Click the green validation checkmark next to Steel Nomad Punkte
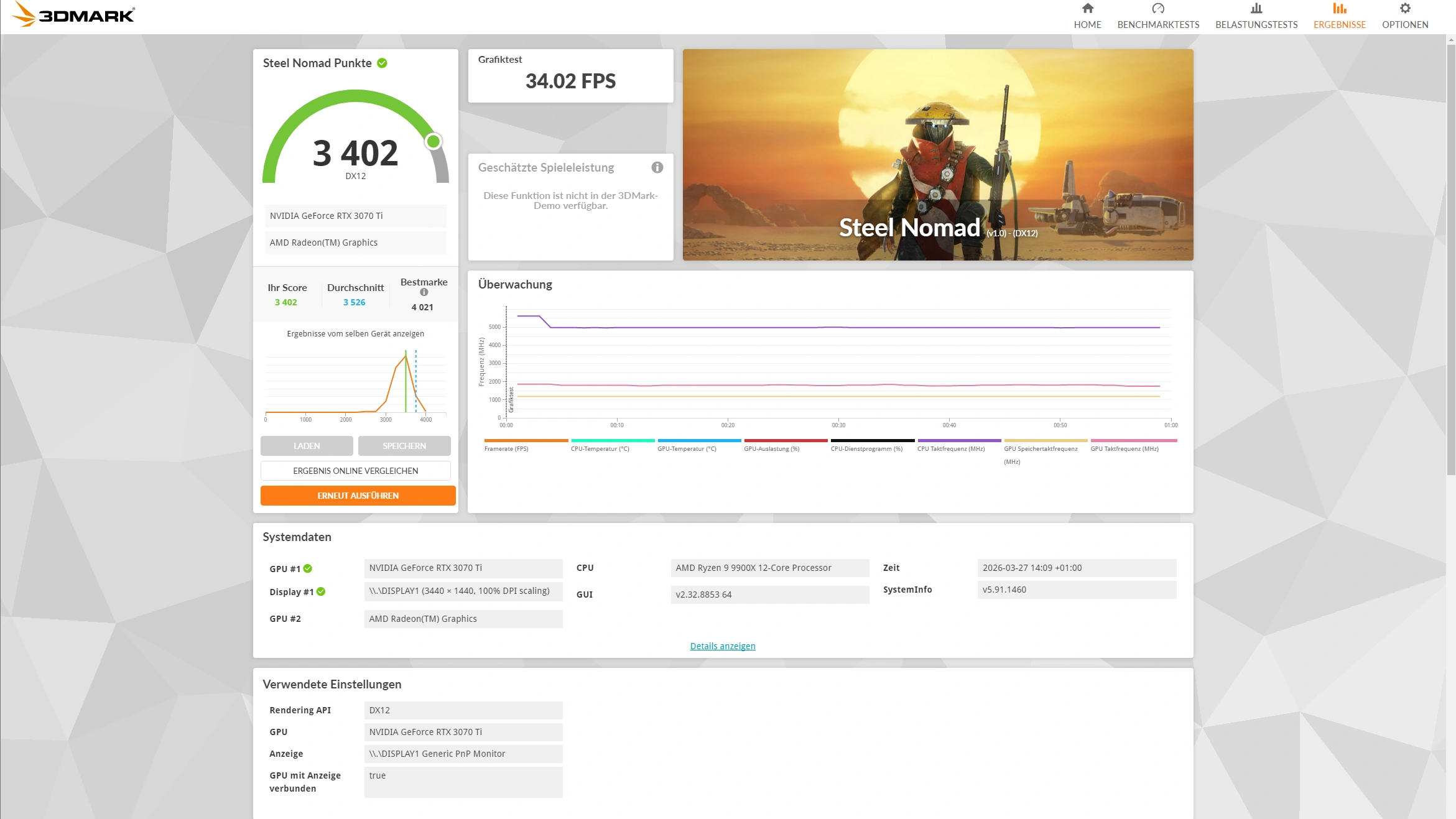Viewport: 1456px width, 819px height. coord(382,63)
